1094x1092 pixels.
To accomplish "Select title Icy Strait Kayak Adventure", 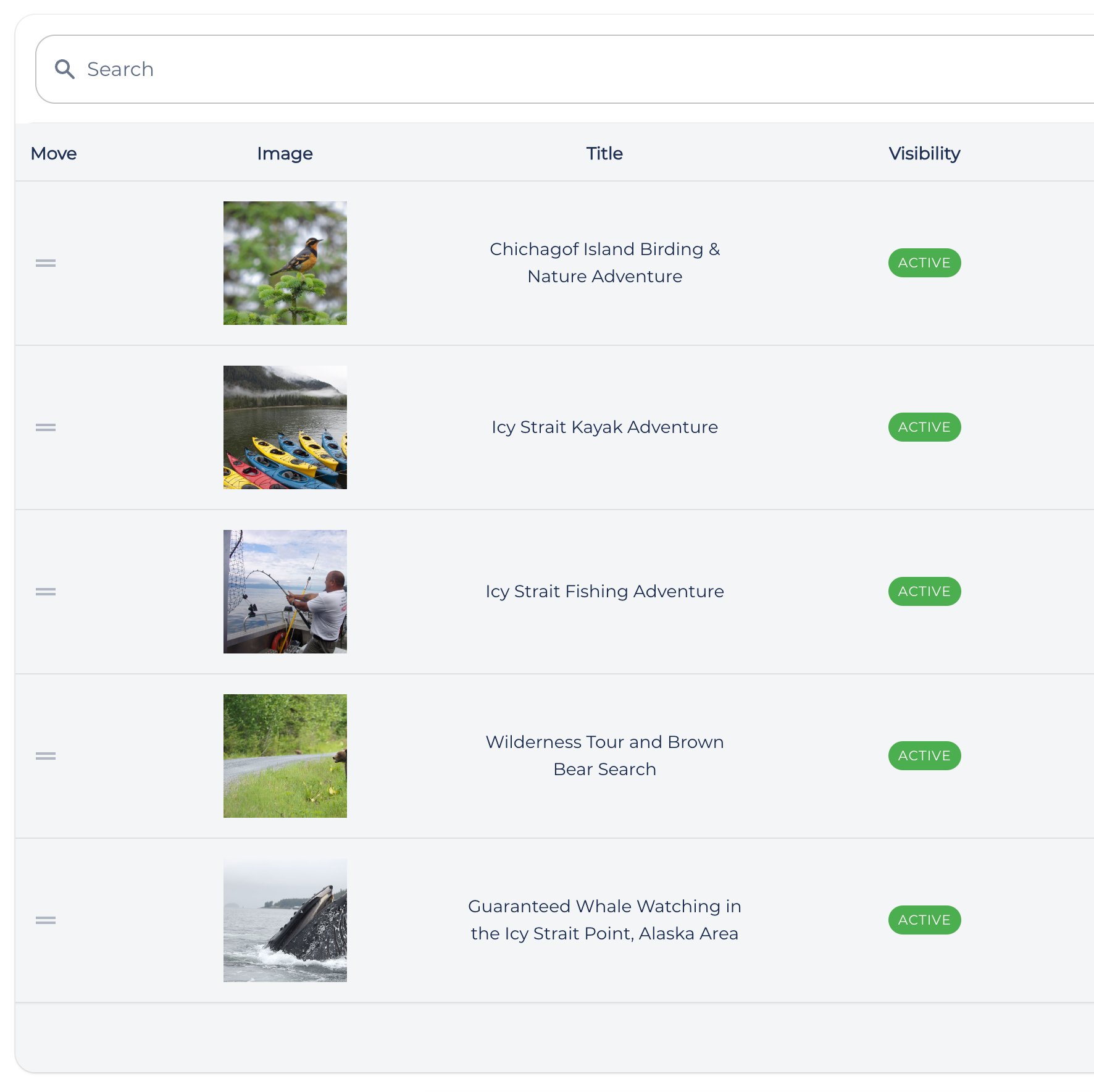I will [605, 427].
